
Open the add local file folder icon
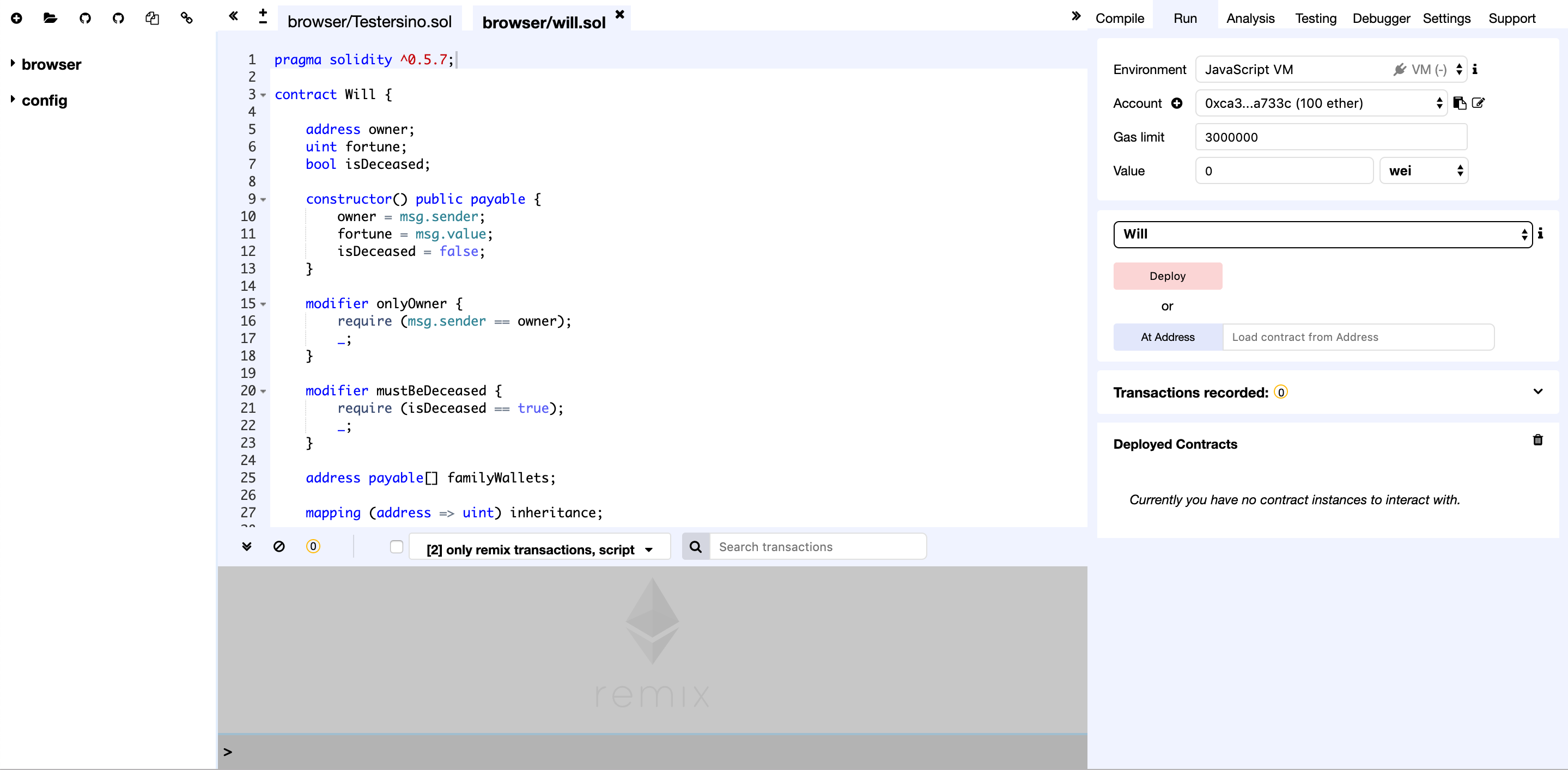51,19
